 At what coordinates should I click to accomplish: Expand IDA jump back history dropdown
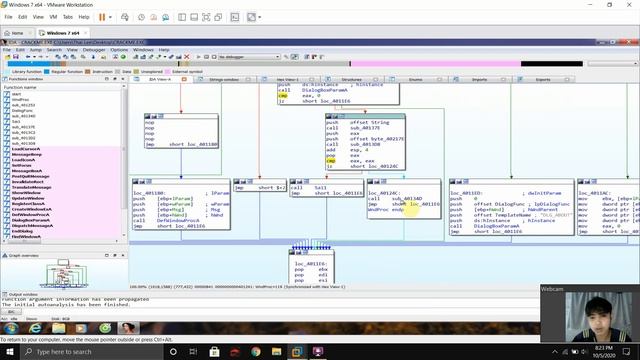pos(34,57)
